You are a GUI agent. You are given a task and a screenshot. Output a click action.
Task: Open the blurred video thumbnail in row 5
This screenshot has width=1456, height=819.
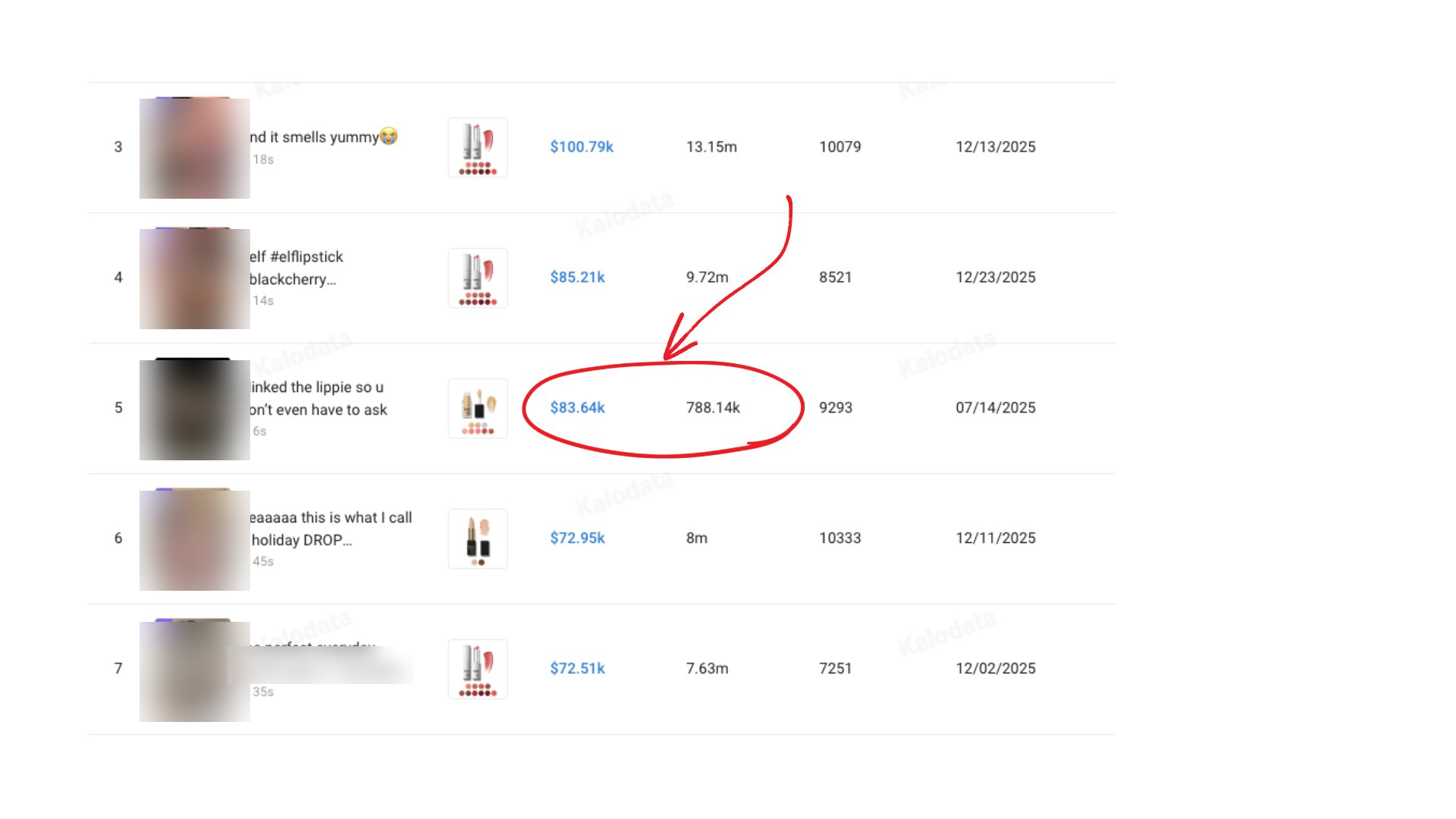click(195, 409)
